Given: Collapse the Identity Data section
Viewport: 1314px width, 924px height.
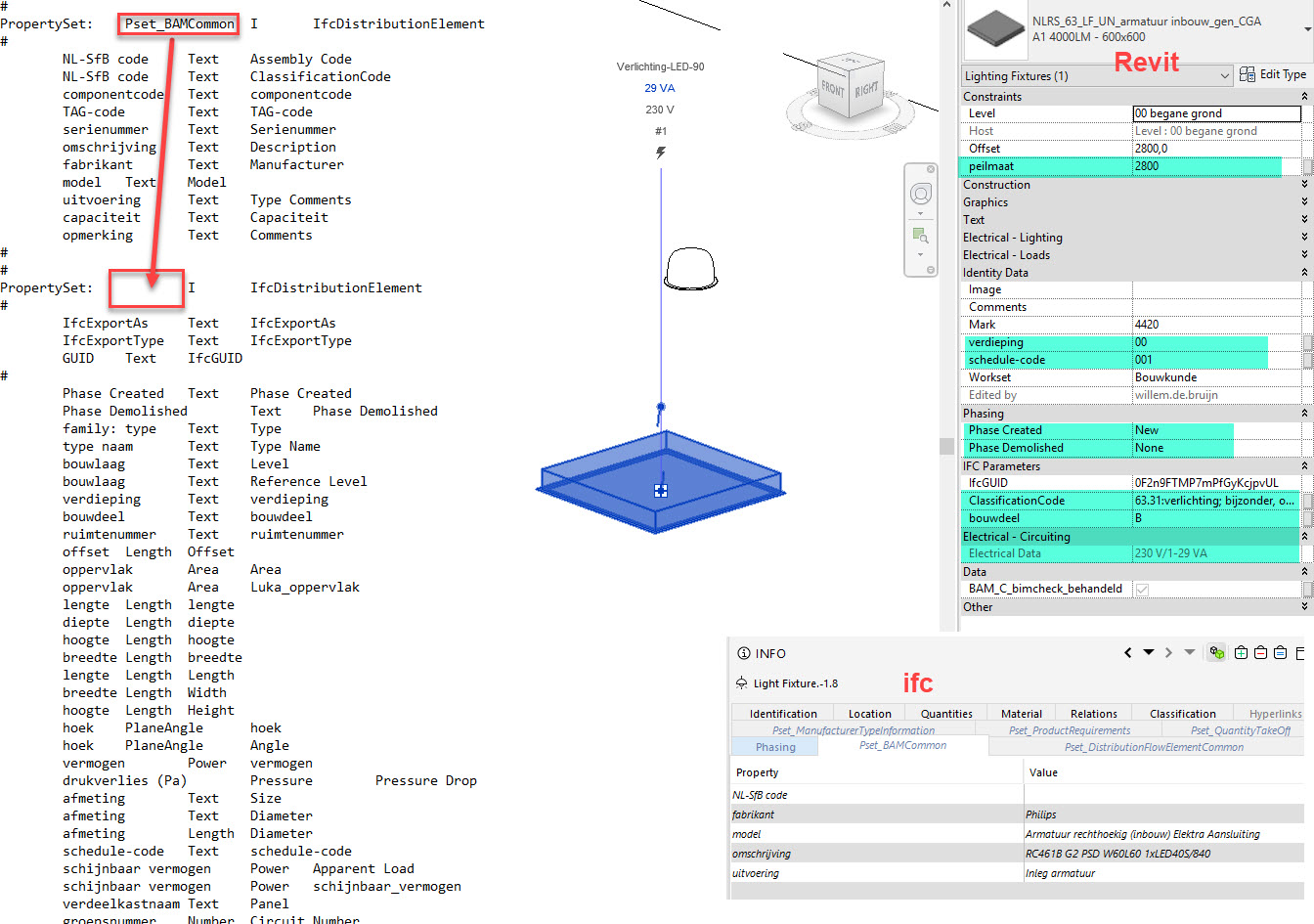Looking at the screenshot, I should pos(1303,272).
